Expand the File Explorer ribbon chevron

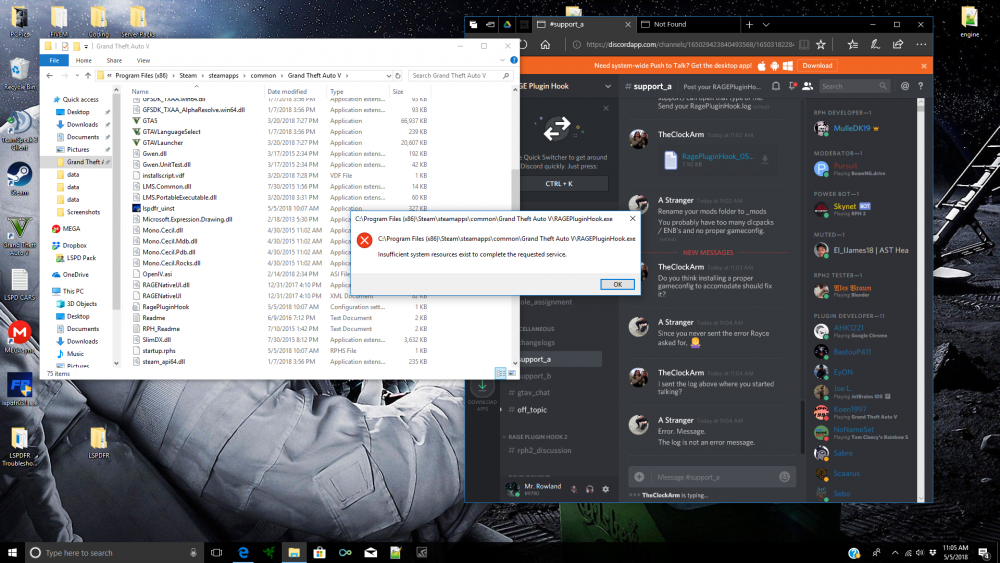pyautogui.click(x=503, y=60)
